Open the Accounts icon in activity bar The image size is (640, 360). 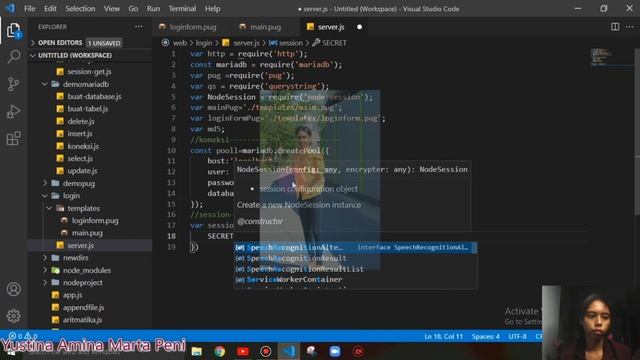click(13, 289)
